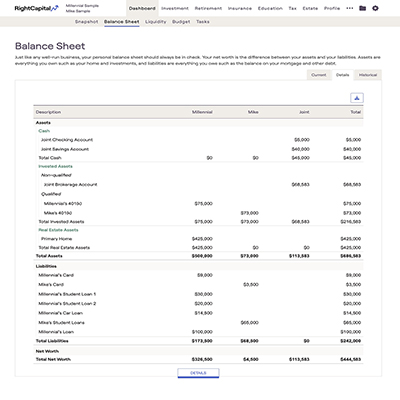Click the Millennial column header
Screen dimensions: 400x400
coord(202,112)
